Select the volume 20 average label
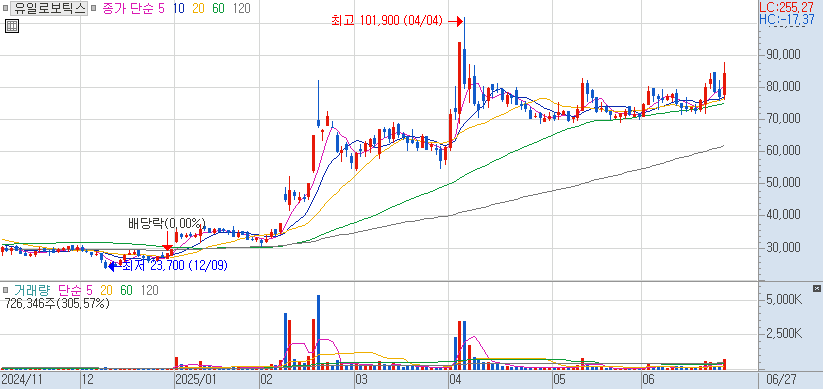Viewport: 823px width, 389px height. tap(107, 290)
